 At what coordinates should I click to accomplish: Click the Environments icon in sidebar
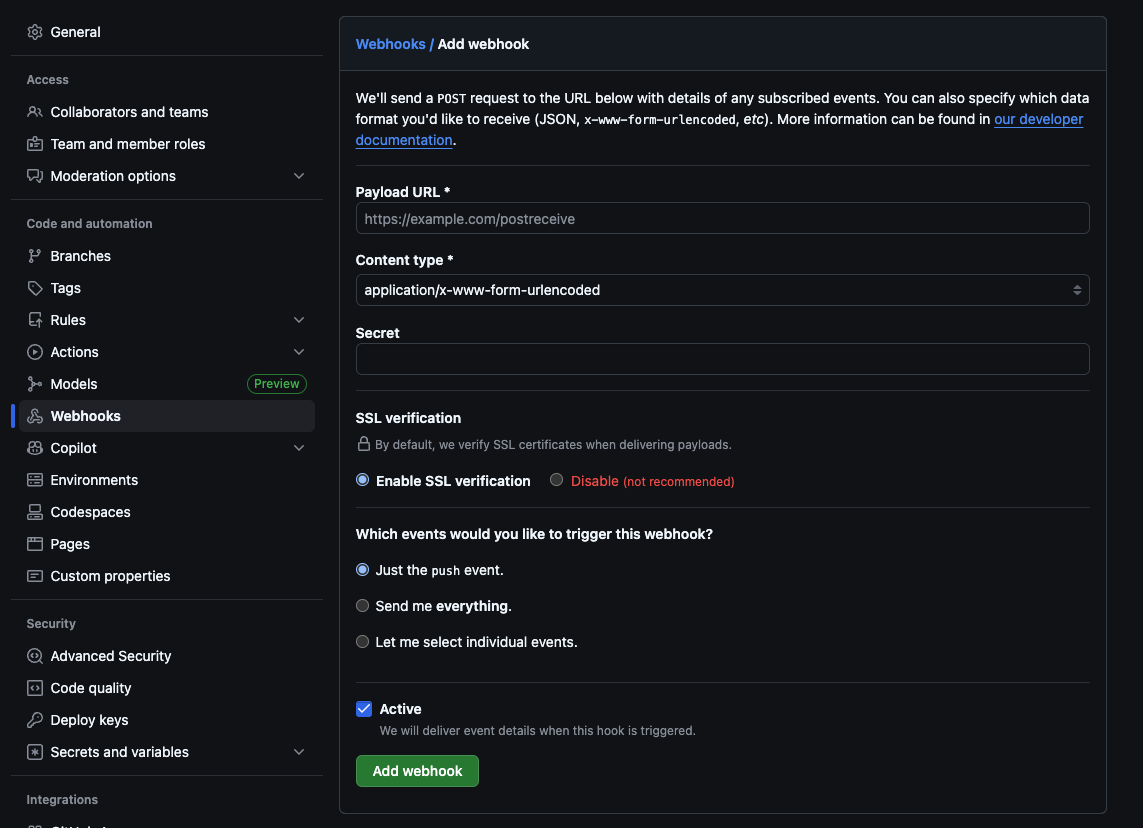pyautogui.click(x=33, y=480)
